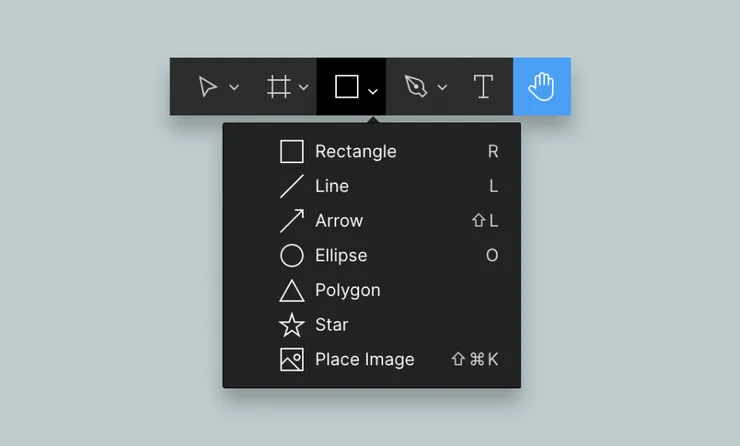Image resolution: width=740 pixels, height=446 pixels.
Task: Click the square icon beside Rectangle
Action: point(291,152)
